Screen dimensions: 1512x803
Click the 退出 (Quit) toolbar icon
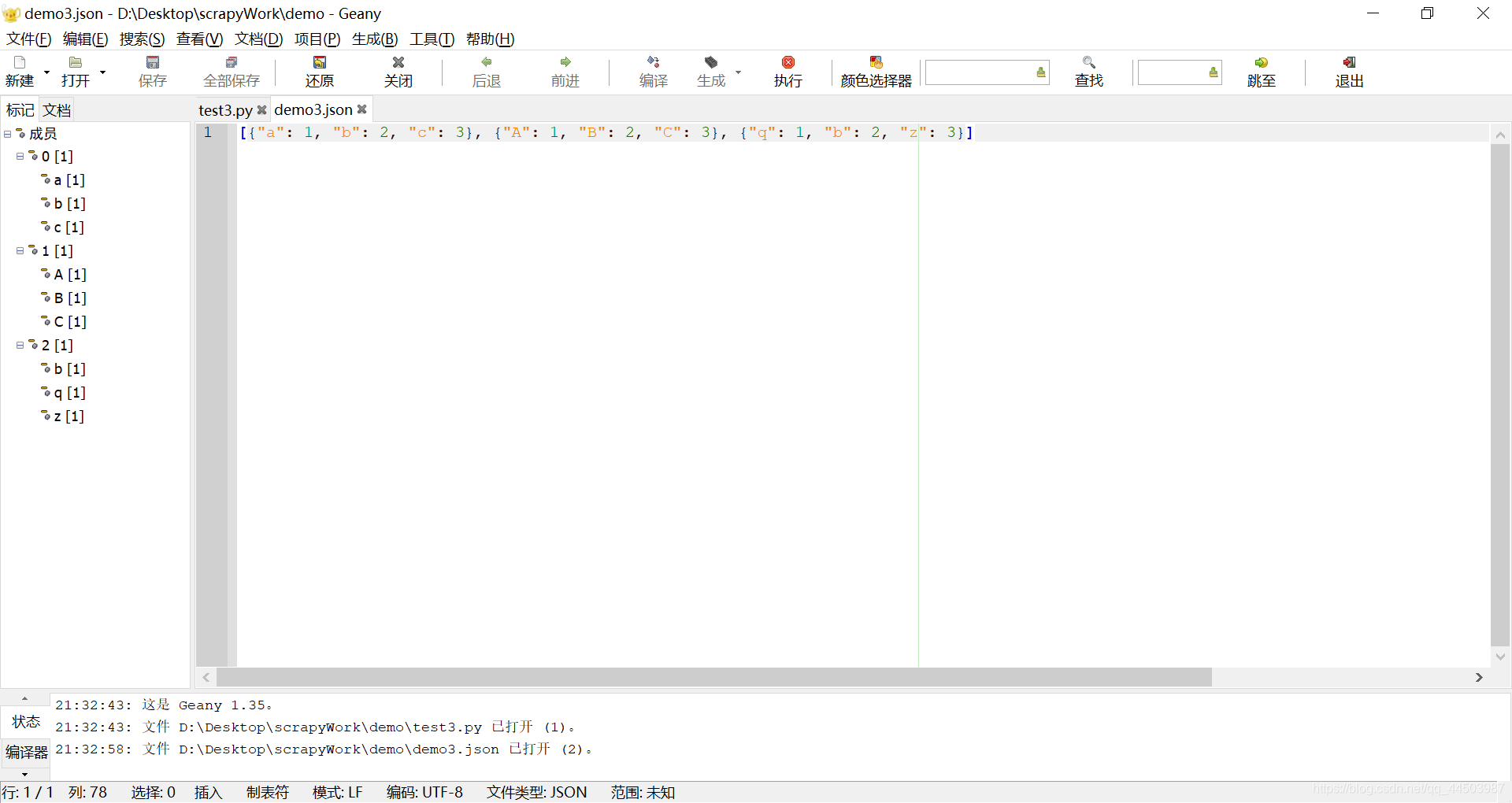point(1348,72)
